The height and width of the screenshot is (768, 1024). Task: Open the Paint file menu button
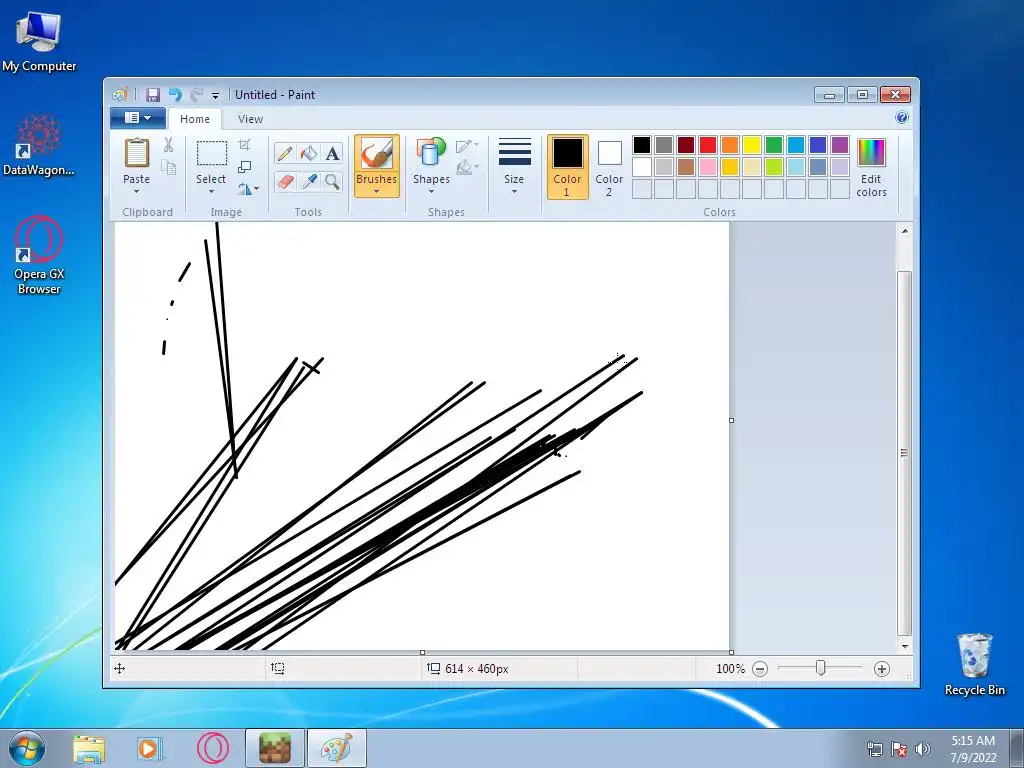(x=137, y=118)
